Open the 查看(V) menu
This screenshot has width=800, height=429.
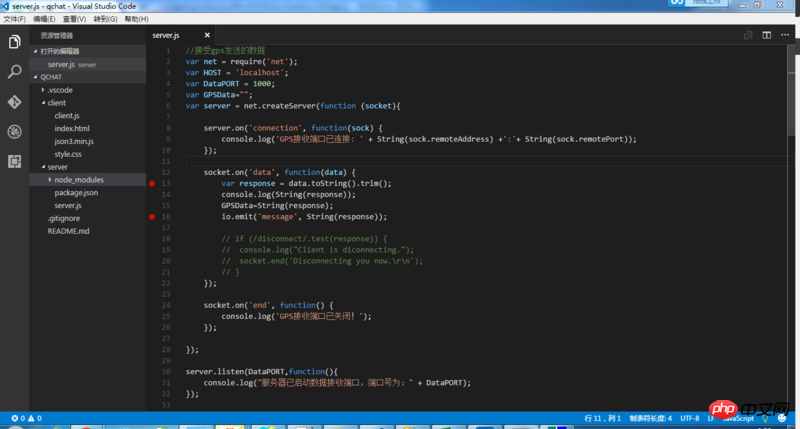tap(75, 19)
